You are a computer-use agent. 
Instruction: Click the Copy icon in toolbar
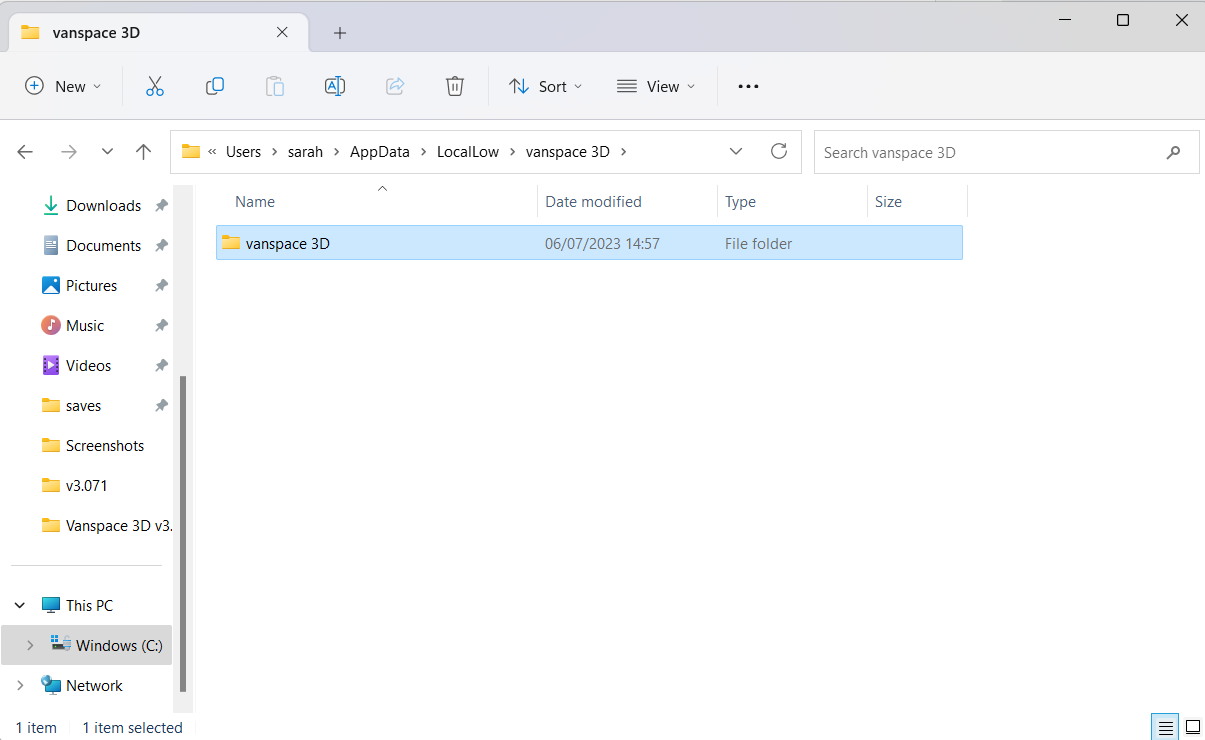click(214, 87)
